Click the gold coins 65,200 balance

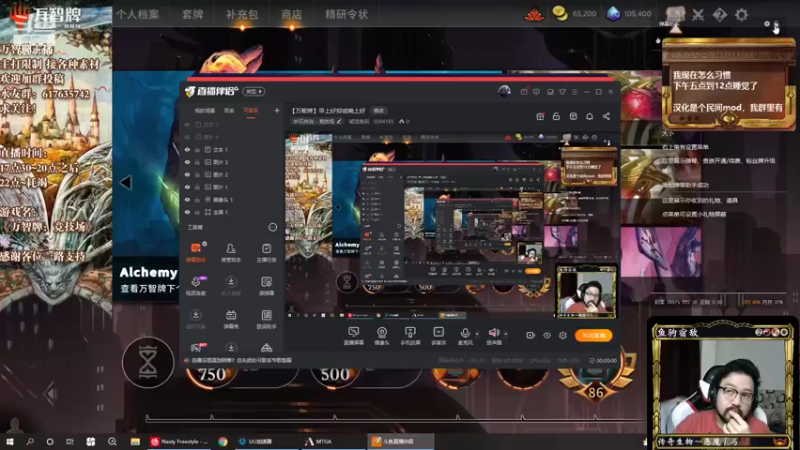[574, 14]
